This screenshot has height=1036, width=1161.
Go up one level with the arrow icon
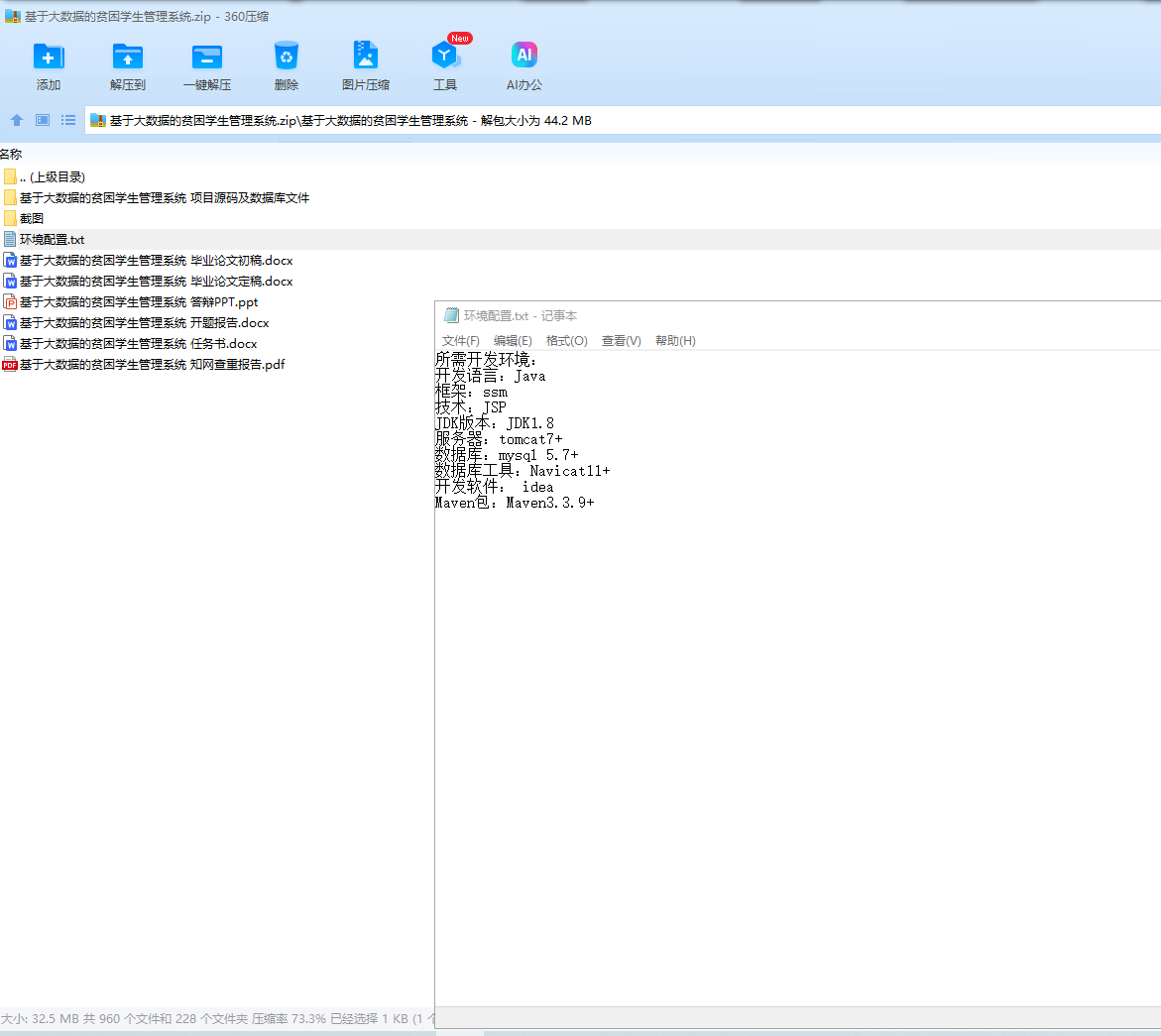coord(16,120)
